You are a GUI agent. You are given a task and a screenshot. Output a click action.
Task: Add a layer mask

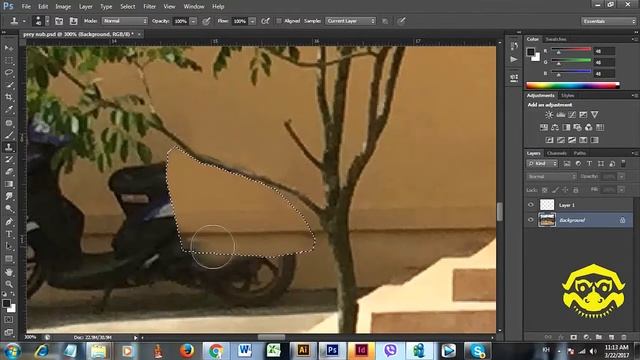[x=573, y=337]
